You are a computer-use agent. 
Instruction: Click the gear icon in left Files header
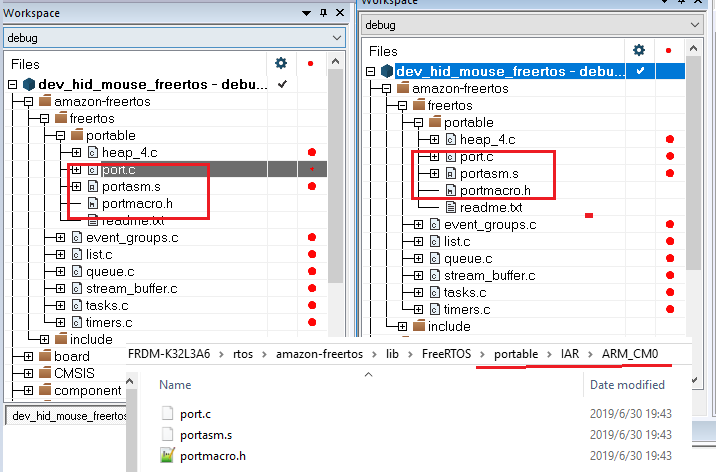[281, 63]
